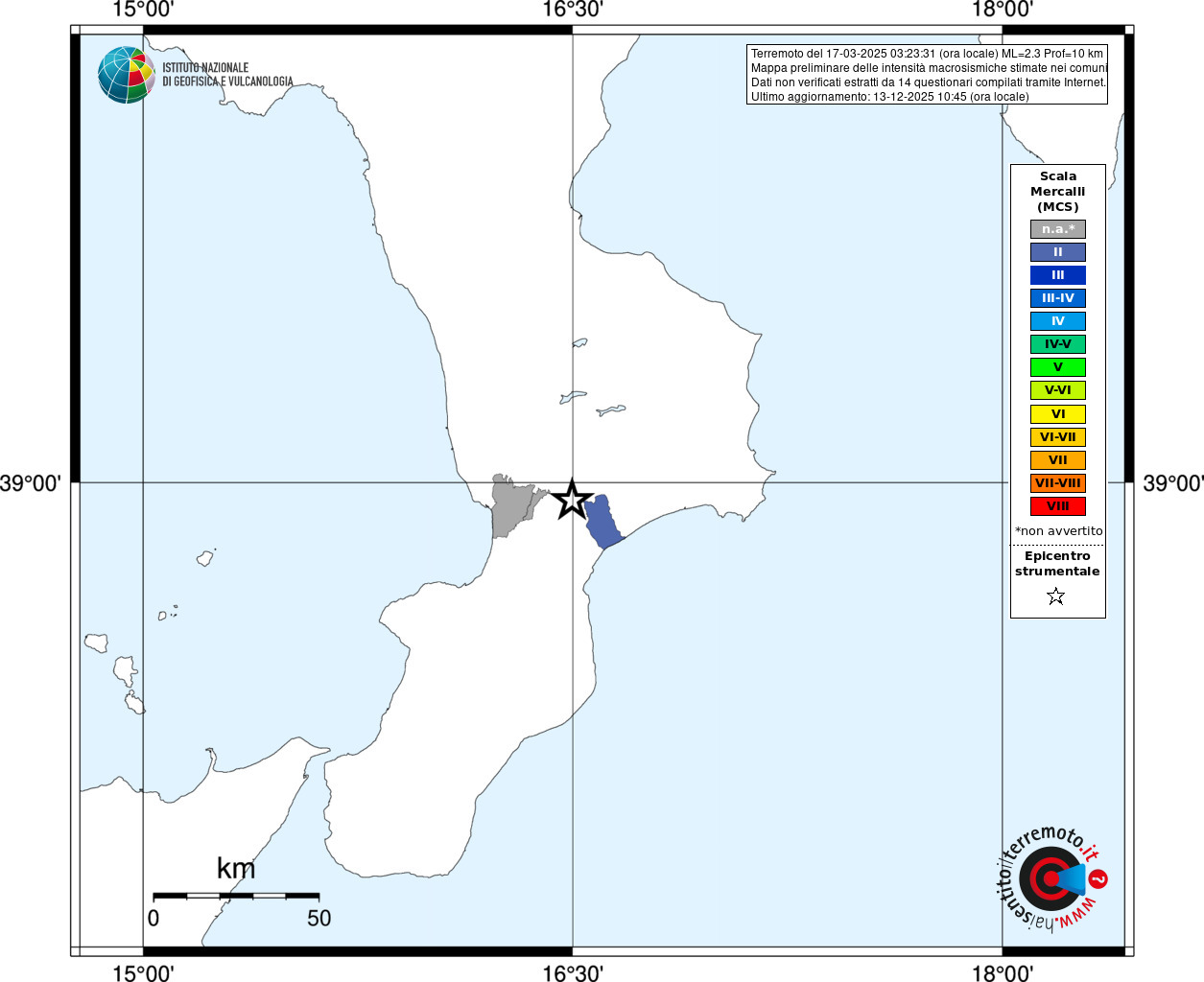This screenshot has height=982, width=1204.
Task: Click the left 39°00' latitude label
Action: click(x=31, y=483)
